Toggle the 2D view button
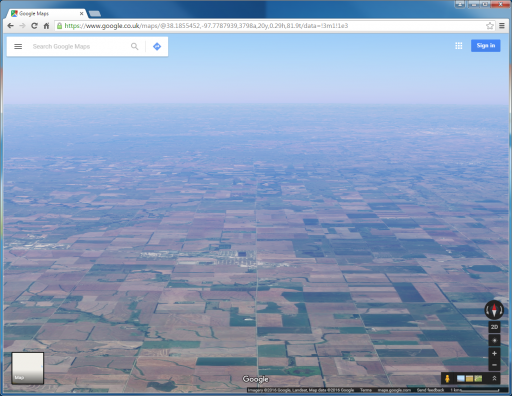512x396 pixels. (494, 327)
